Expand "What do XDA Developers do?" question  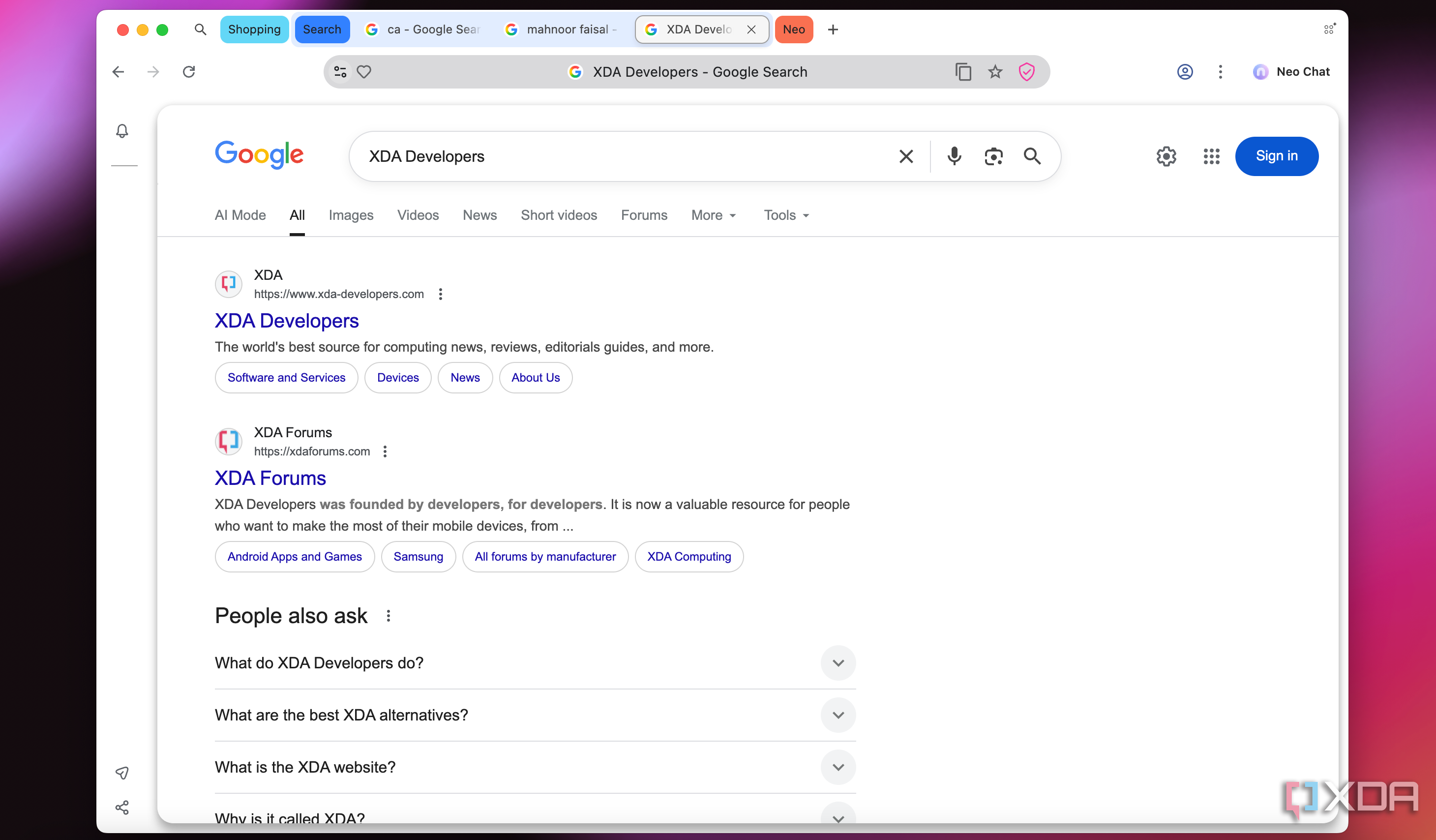(535, 663)
